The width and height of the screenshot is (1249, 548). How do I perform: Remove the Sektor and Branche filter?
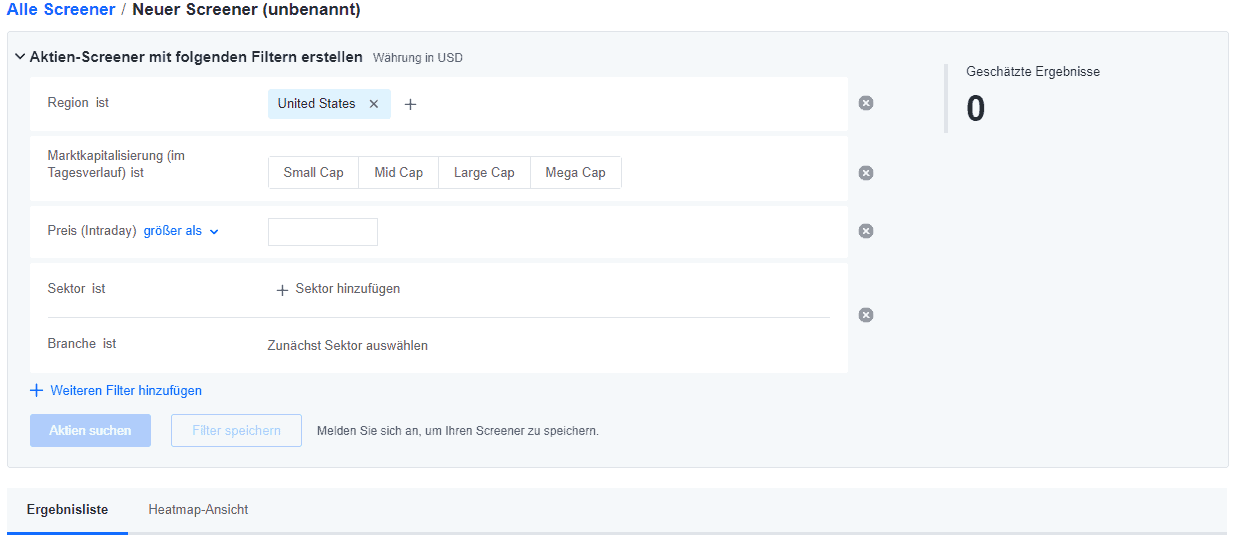point(866,315)
